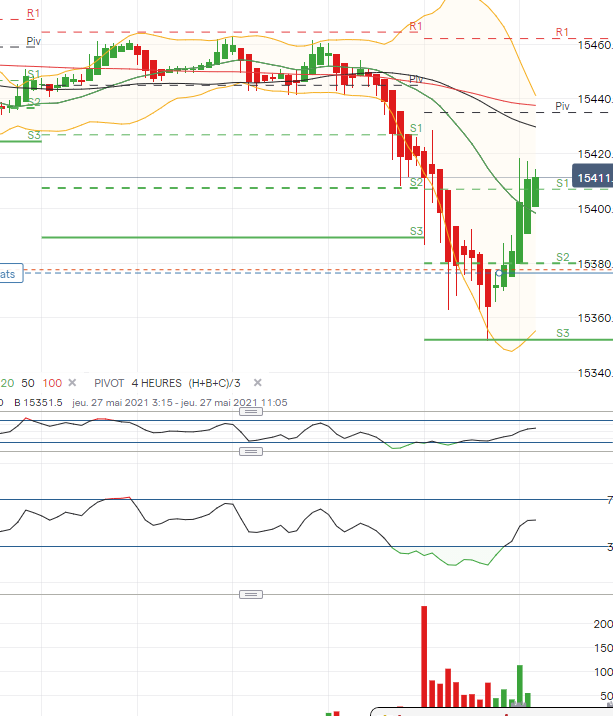Viewport: 613px width, 716px height.
Task: Click the 15360 price axis label
Action: [x=595, y=318]
